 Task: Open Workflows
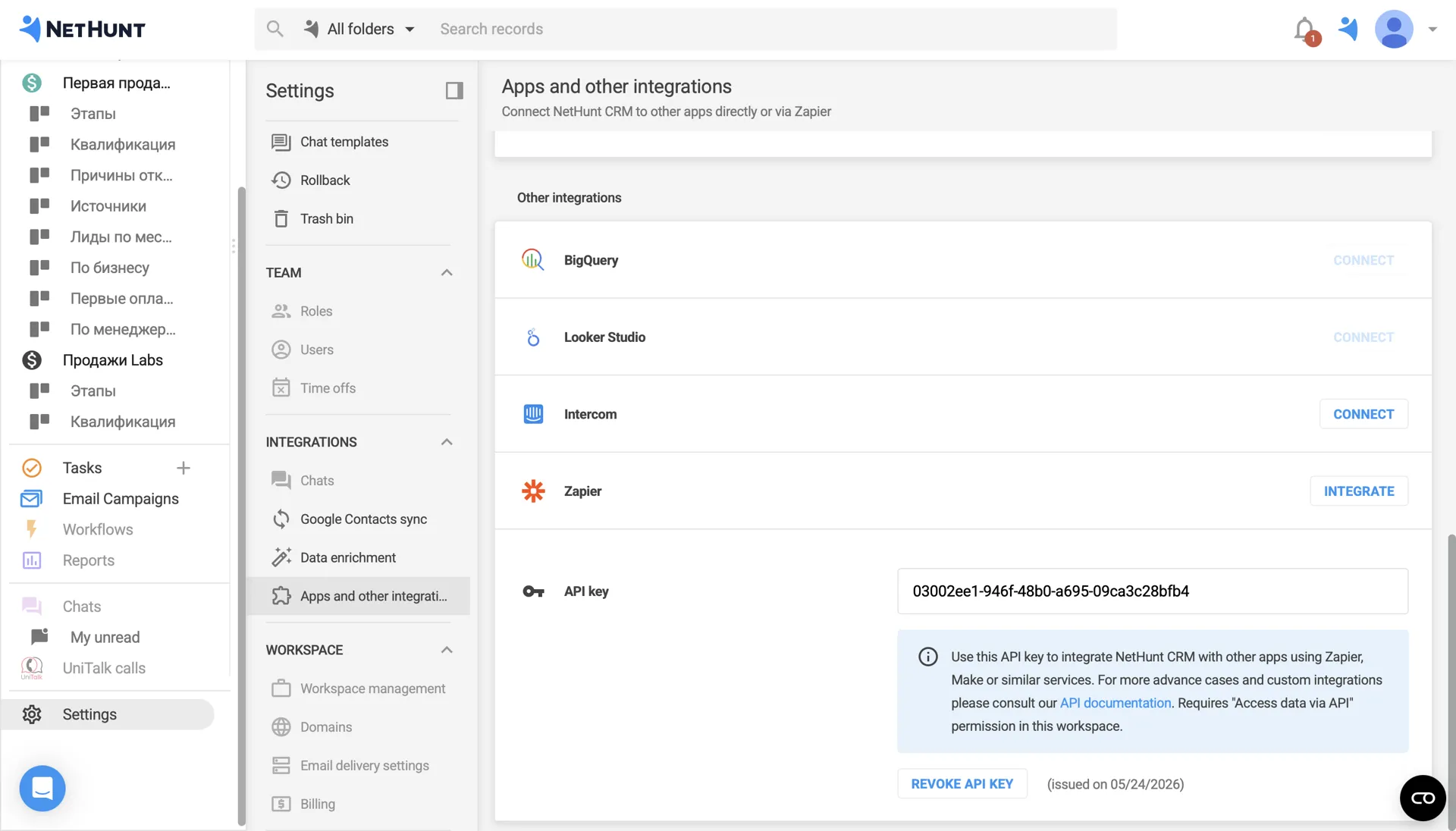(x=98, y=530)
